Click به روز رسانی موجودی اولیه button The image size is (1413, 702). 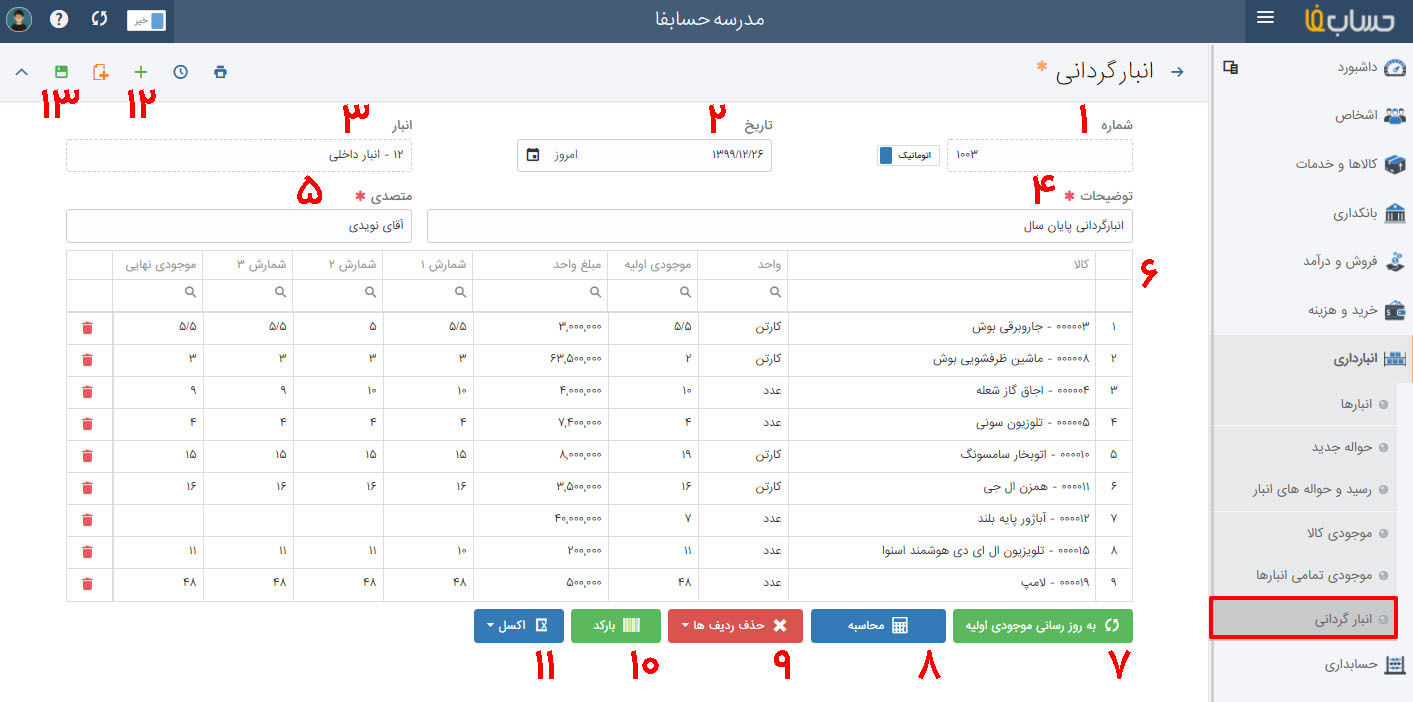point(1043,626)
